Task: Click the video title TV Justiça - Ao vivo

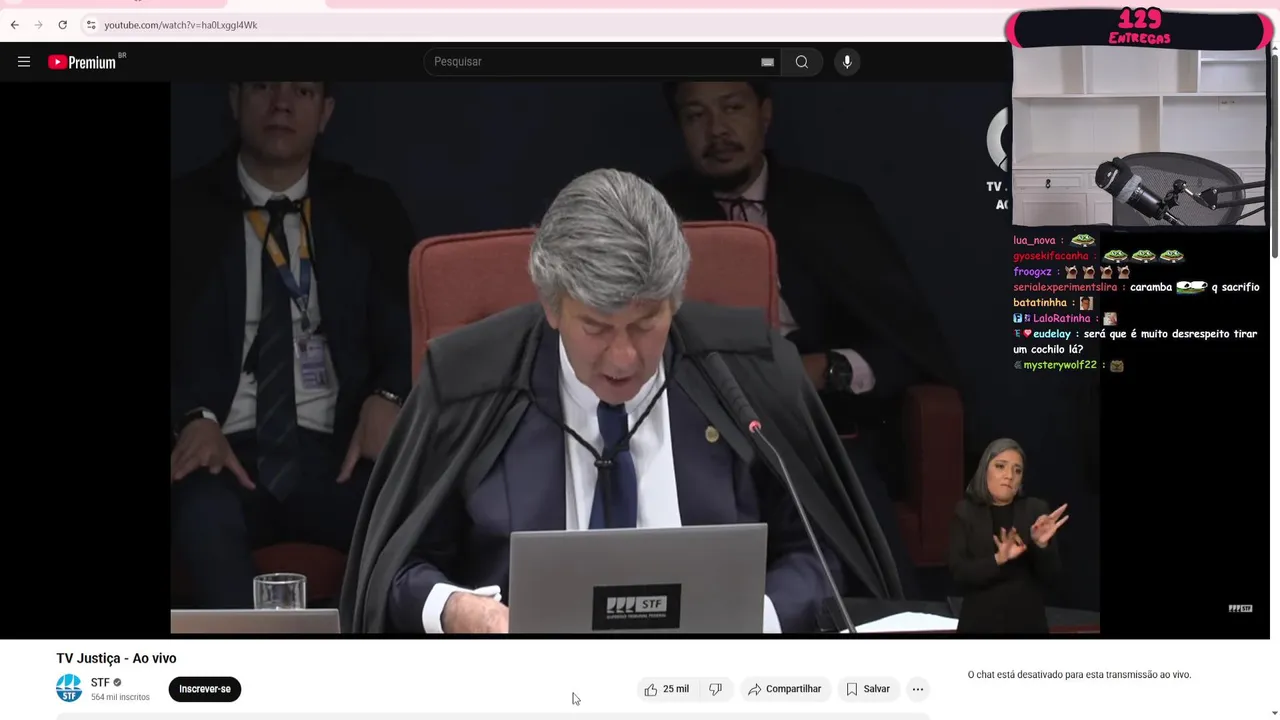Action: tap(116, 658)
